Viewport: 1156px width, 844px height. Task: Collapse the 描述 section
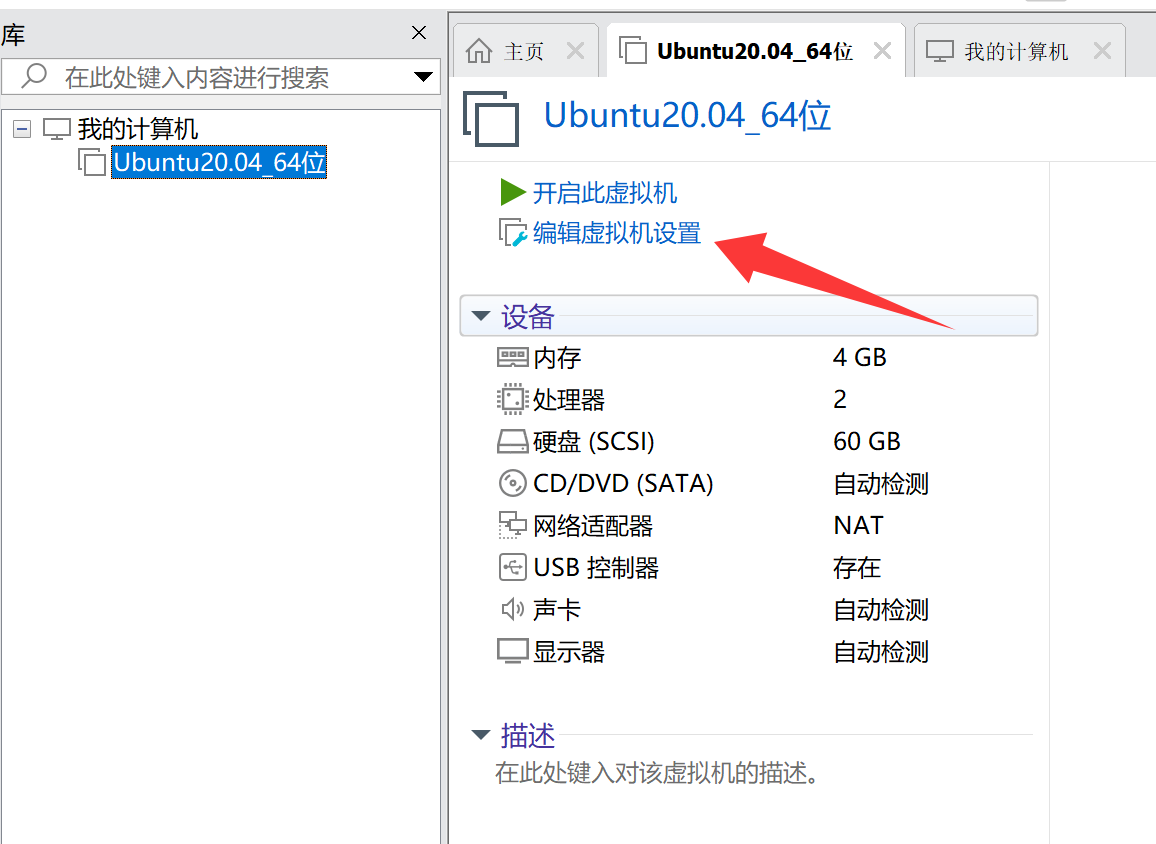[x=481, y=735]
